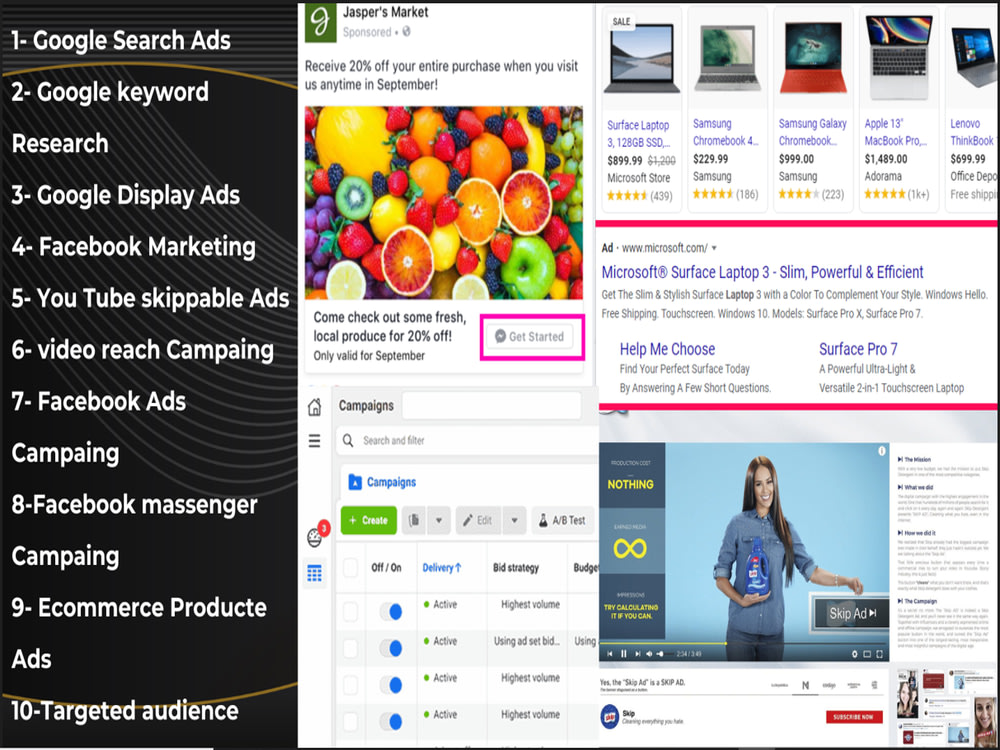Toggle off the first active campaign switch
Image resolution: width=1000 pixels, height=750 pixels.
tap(390, 612)
